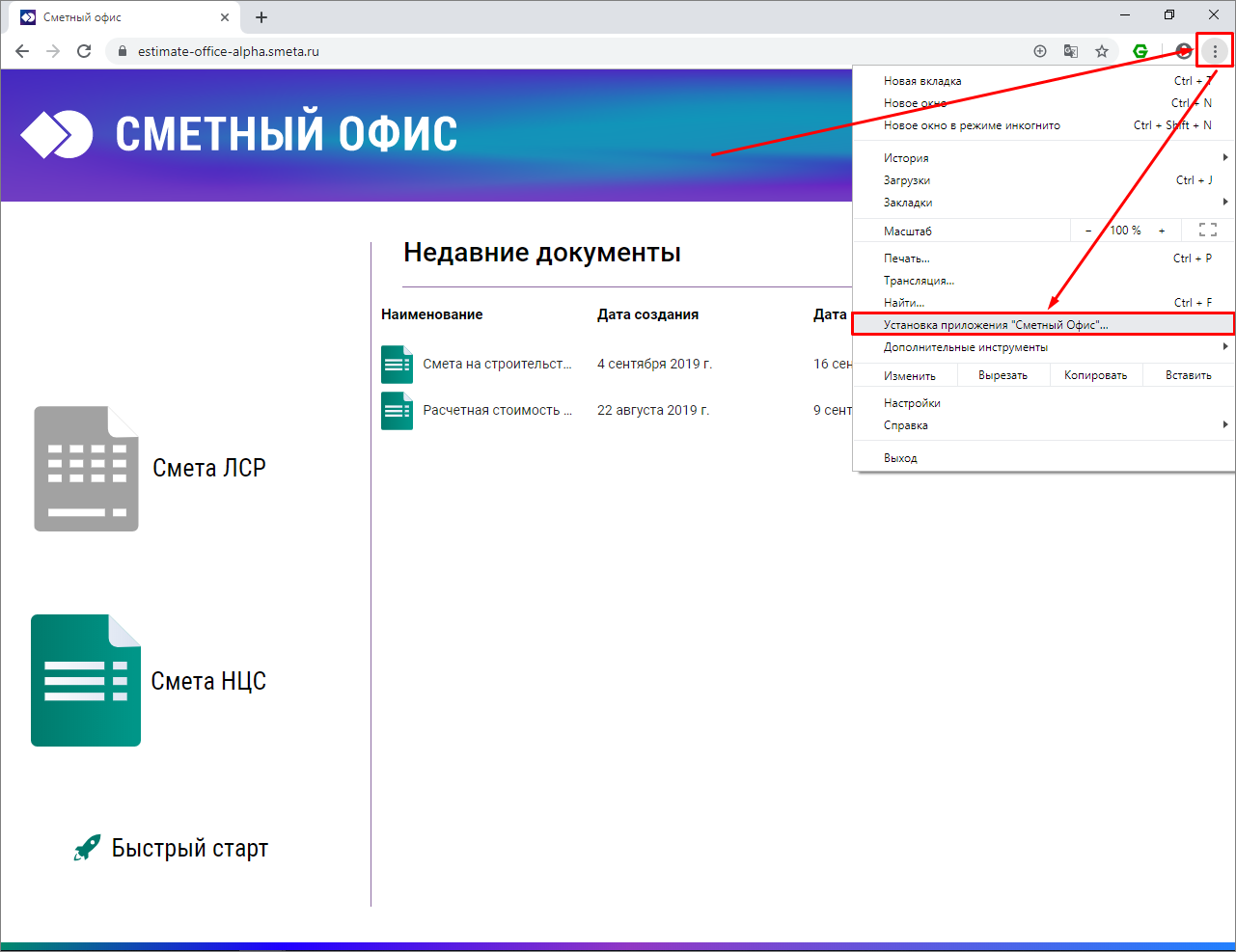Click the install app plus icon in address bar
Screen dimensions: 1236x952
[x=1040, y=51]
